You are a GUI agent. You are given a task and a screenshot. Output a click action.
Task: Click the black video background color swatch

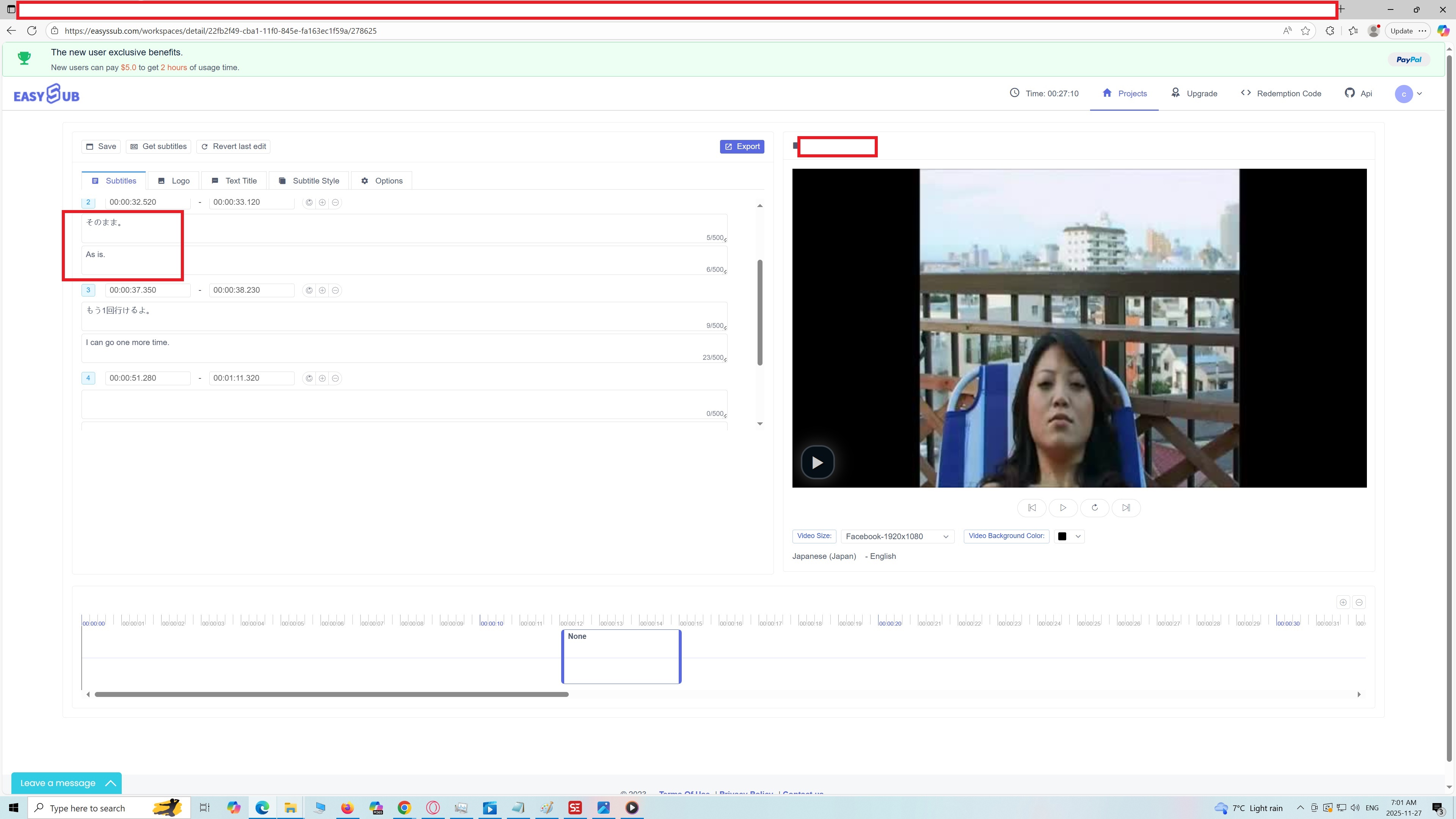pos(1062,536)
